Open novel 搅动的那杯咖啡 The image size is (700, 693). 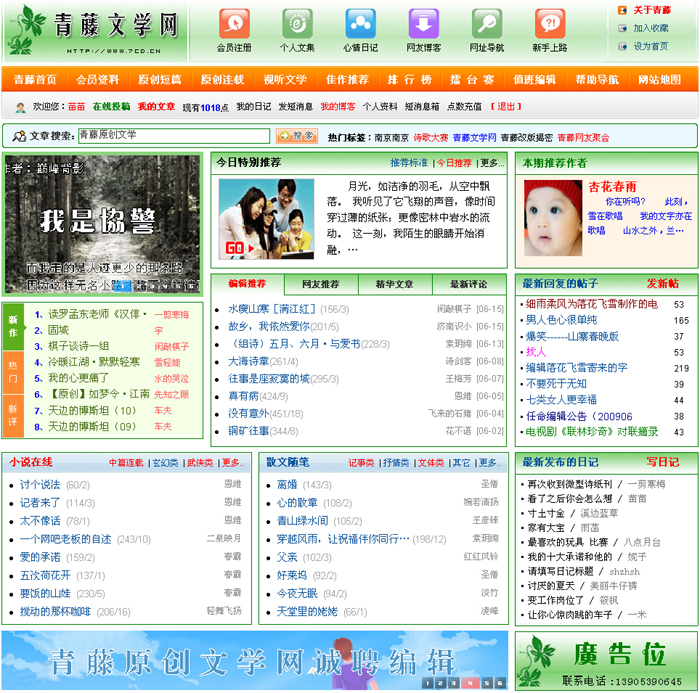55,611
